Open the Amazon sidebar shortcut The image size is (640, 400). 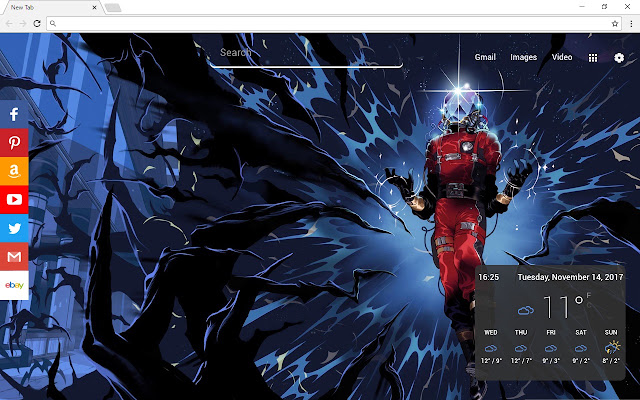pos(14,171)
